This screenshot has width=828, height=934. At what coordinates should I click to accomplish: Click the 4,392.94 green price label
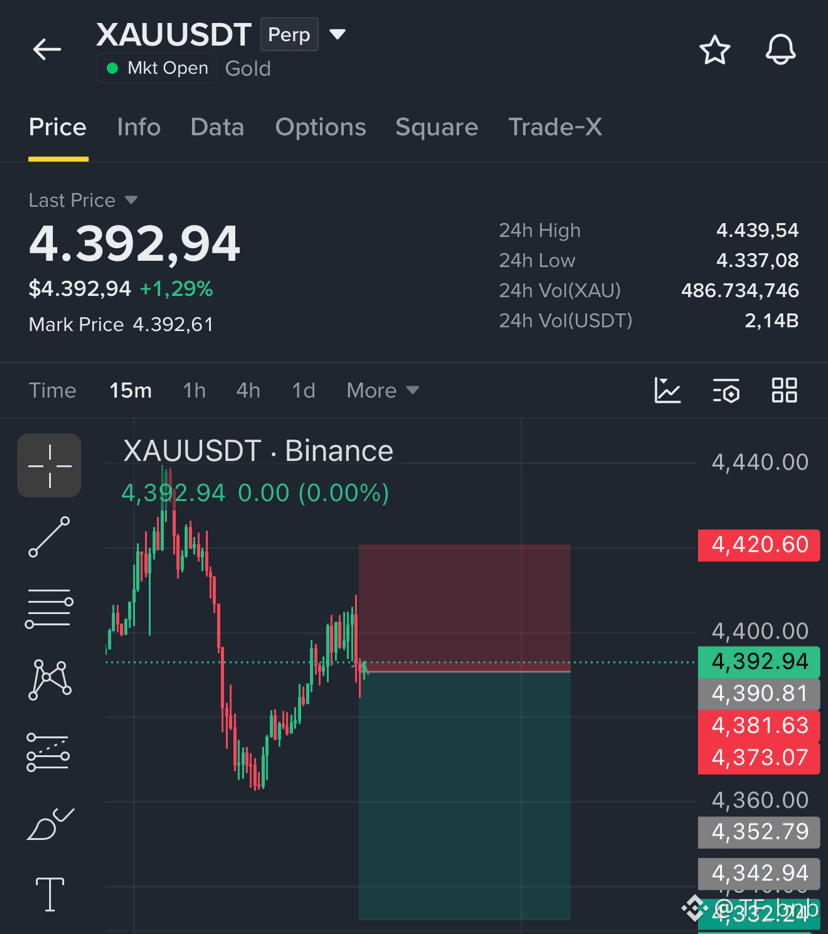click(759, 662)
